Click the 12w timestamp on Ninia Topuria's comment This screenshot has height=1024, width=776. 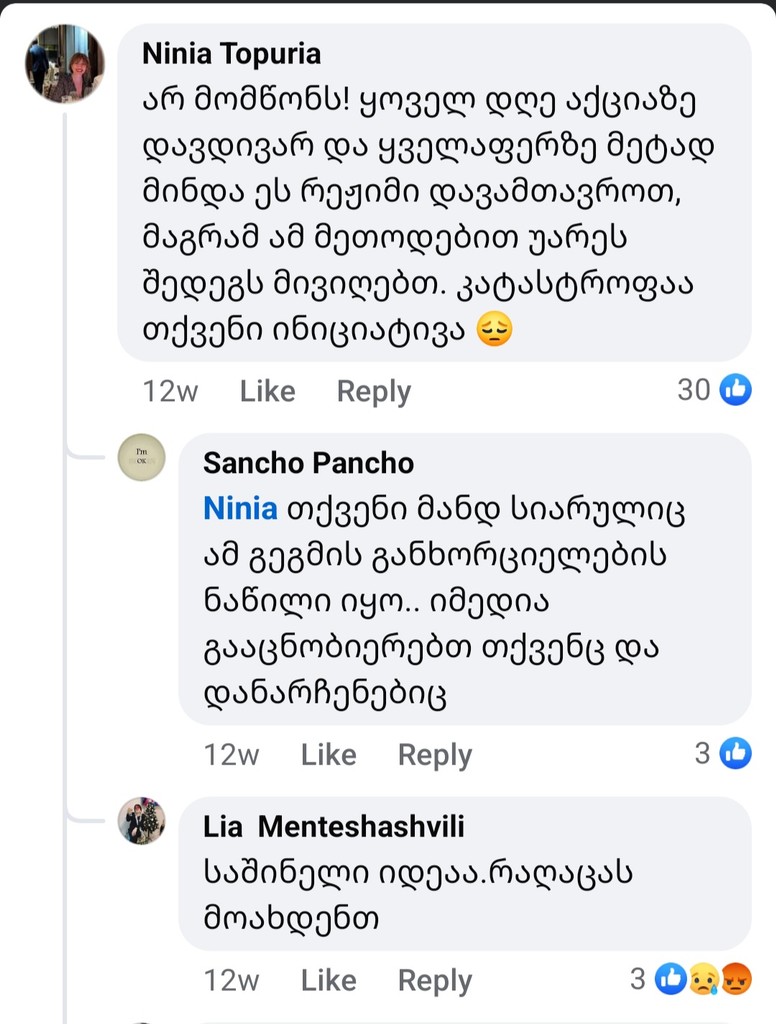(170, 391)
